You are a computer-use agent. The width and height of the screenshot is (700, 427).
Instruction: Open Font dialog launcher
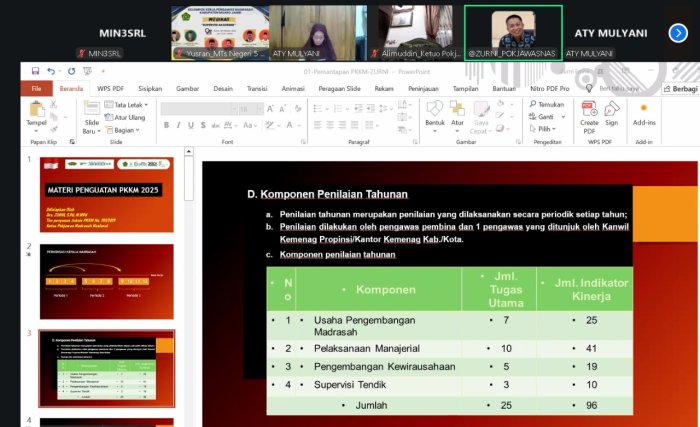click(303, 142)
